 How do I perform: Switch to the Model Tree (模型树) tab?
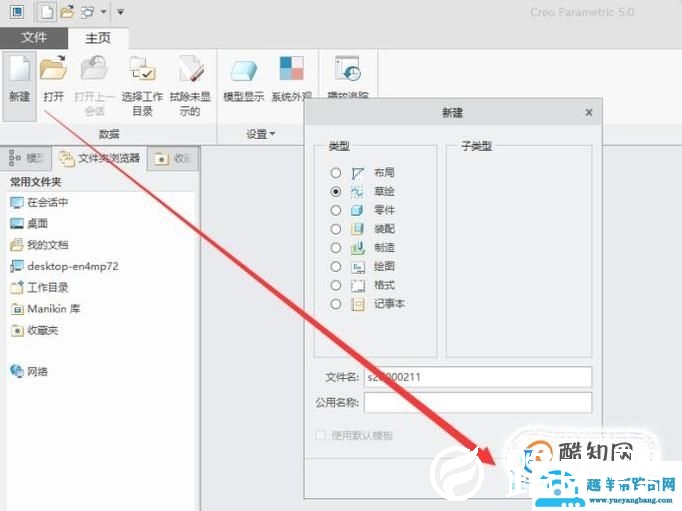[27, 158]
